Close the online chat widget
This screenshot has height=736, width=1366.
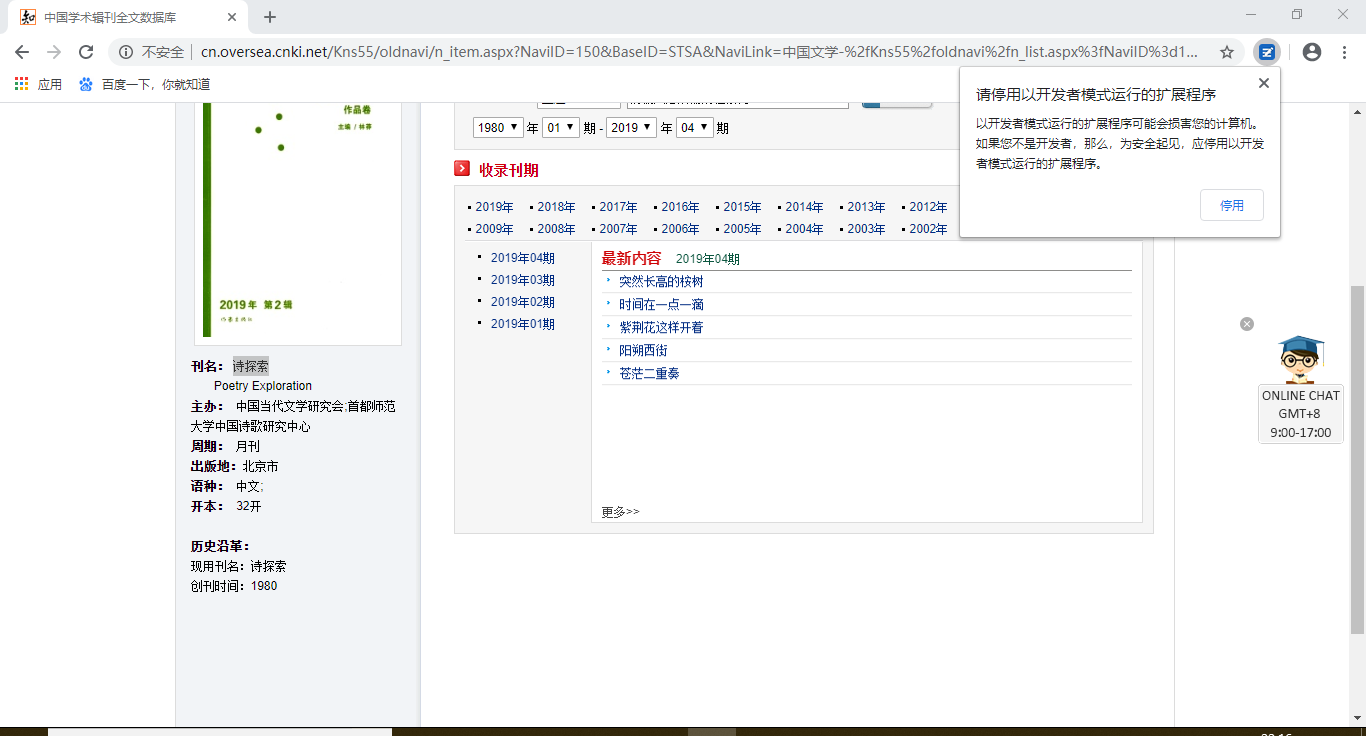click(x=1247, y=324)
